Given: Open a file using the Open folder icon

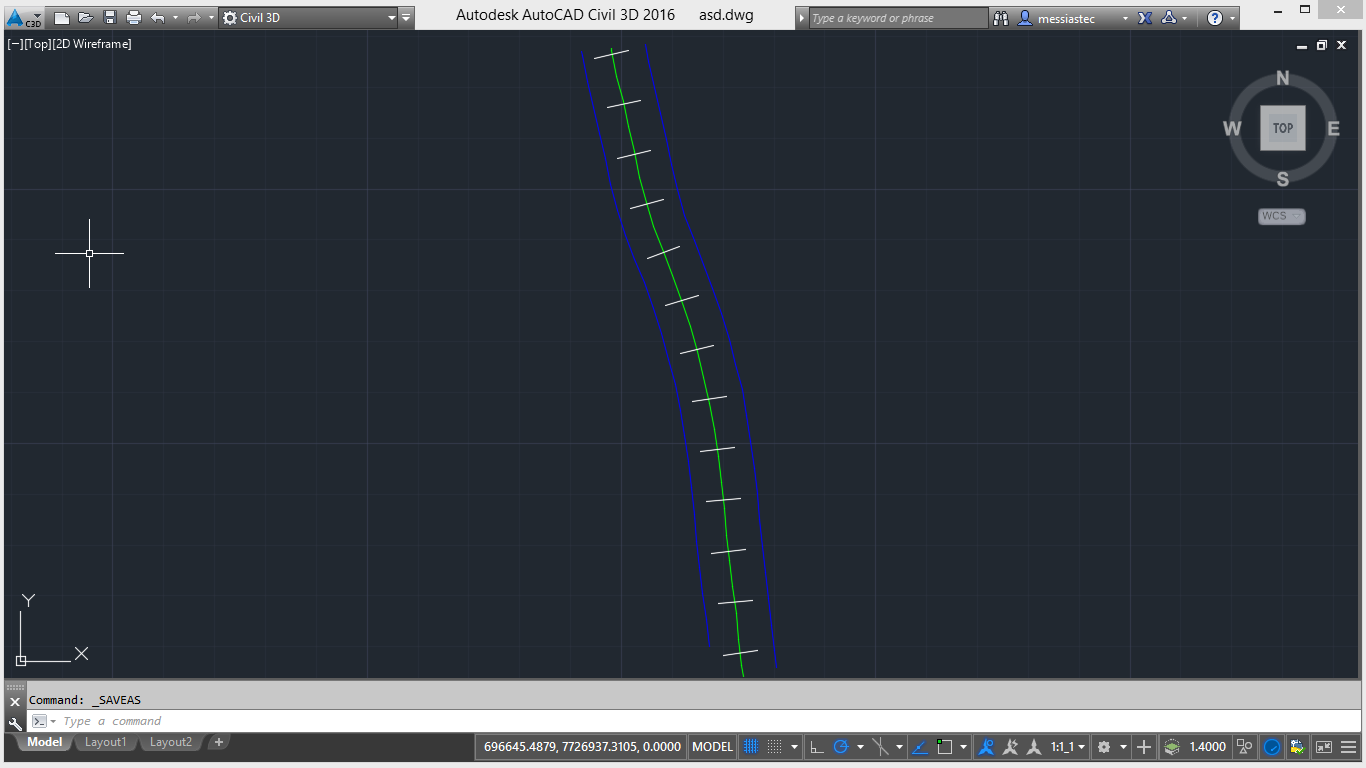Looking at the screenshot, I should click(x=85, y=16).
